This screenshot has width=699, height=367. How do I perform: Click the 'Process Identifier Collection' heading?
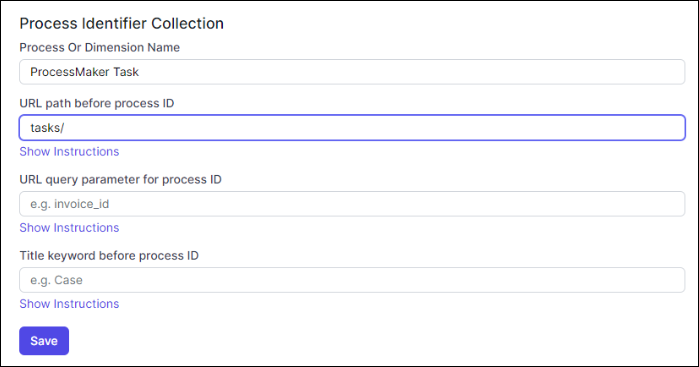pyautogui.click(x=121, y=24)
